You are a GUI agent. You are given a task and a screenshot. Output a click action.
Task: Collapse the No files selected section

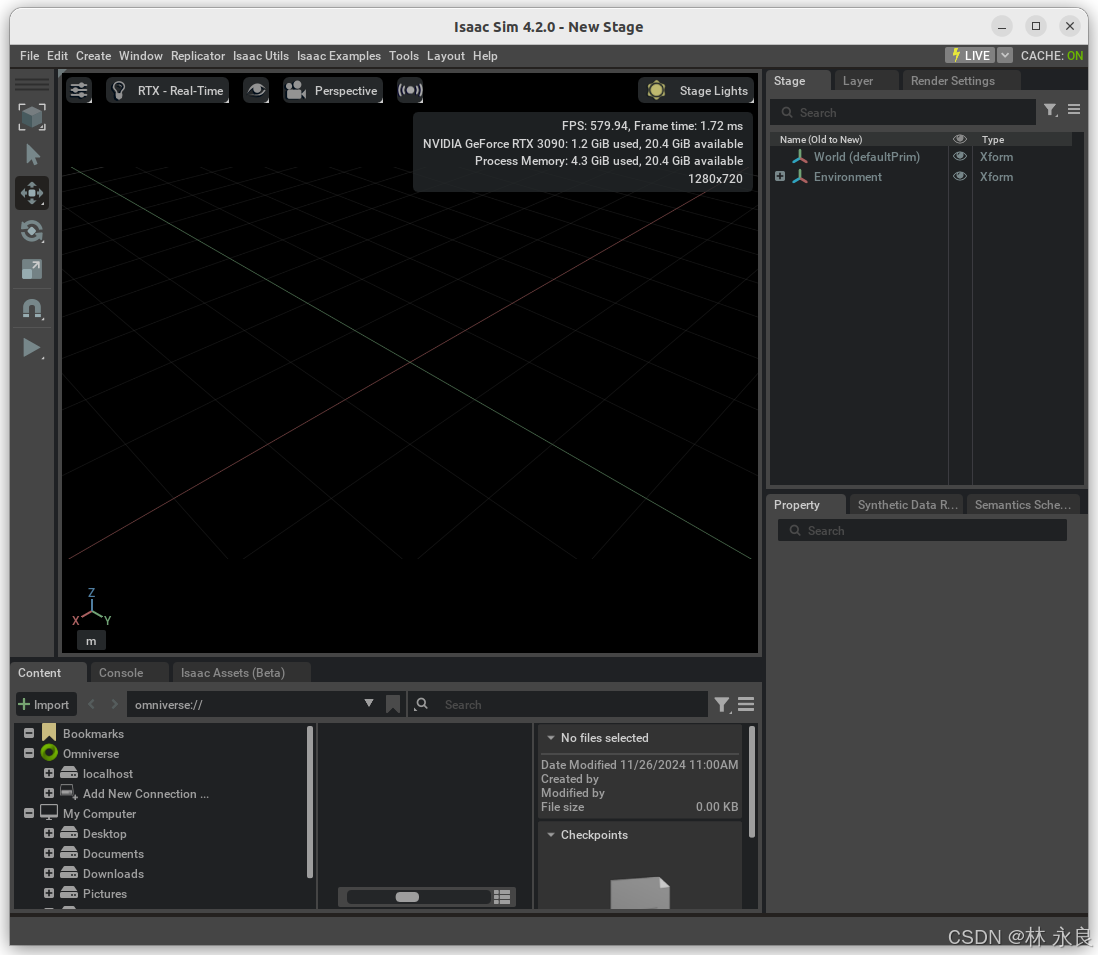(551, 738)
